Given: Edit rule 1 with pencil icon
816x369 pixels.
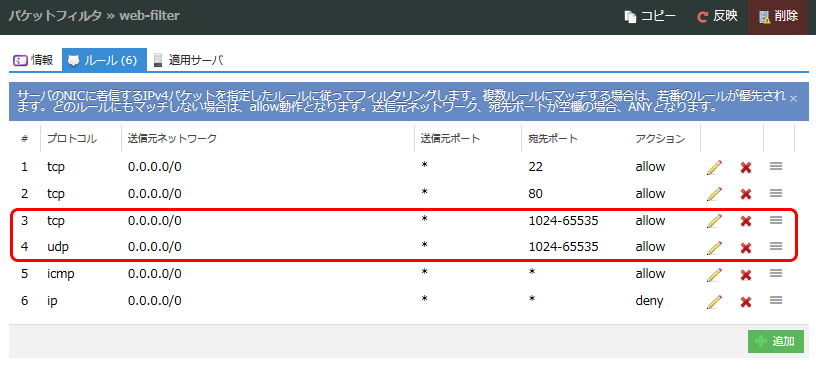Looking at the screenshot, I should point(715,168).
